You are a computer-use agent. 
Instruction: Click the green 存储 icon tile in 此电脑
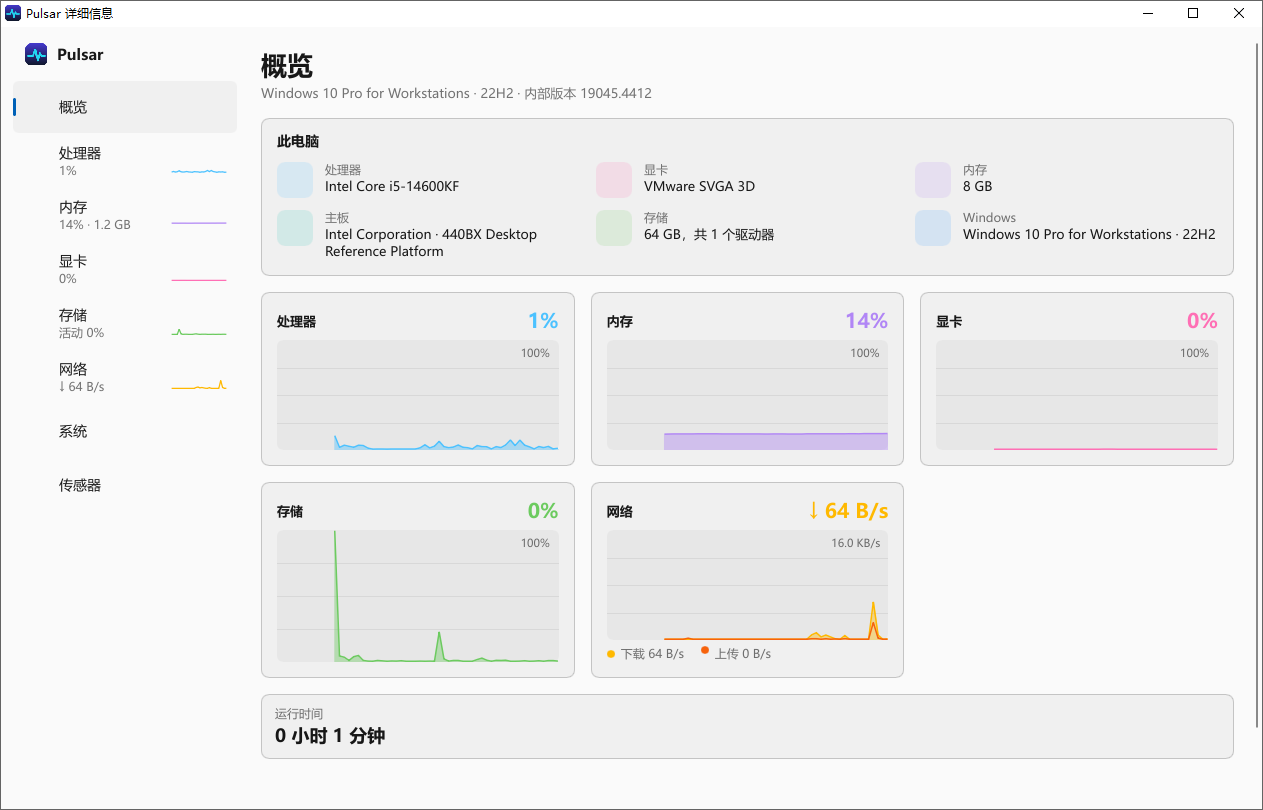[x=614, y=227]
